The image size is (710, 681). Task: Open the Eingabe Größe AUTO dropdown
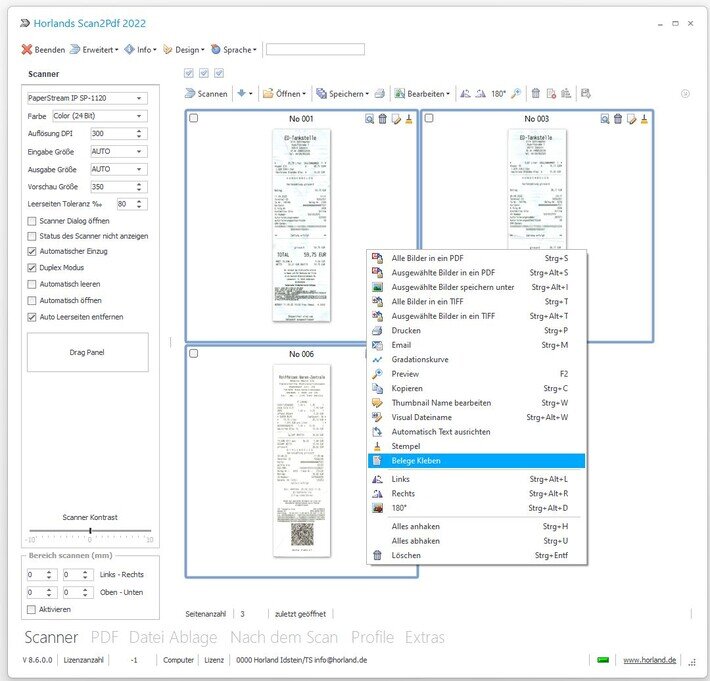coord(119,151)
